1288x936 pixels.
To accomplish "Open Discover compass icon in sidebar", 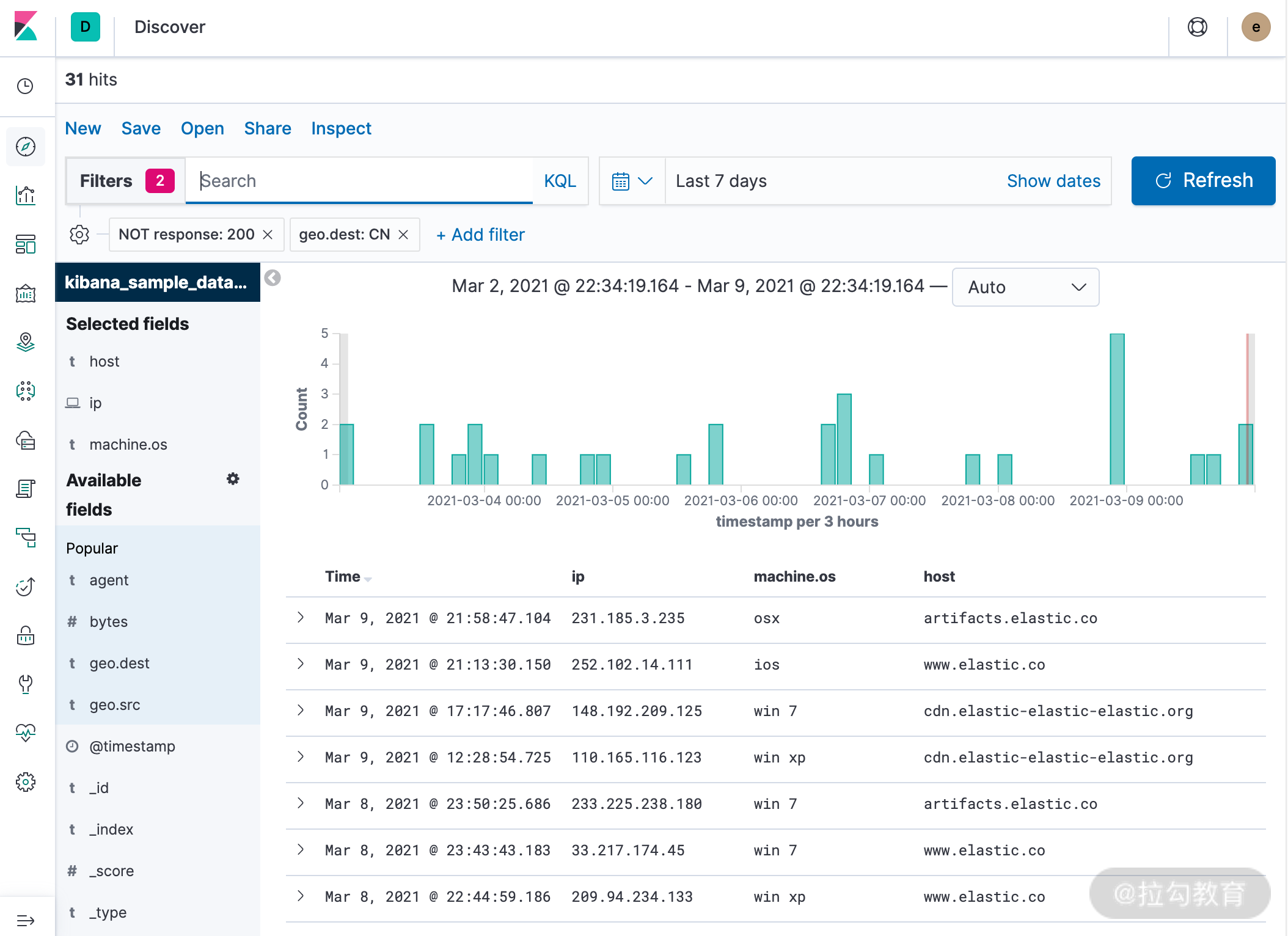I will coord(25,147).
